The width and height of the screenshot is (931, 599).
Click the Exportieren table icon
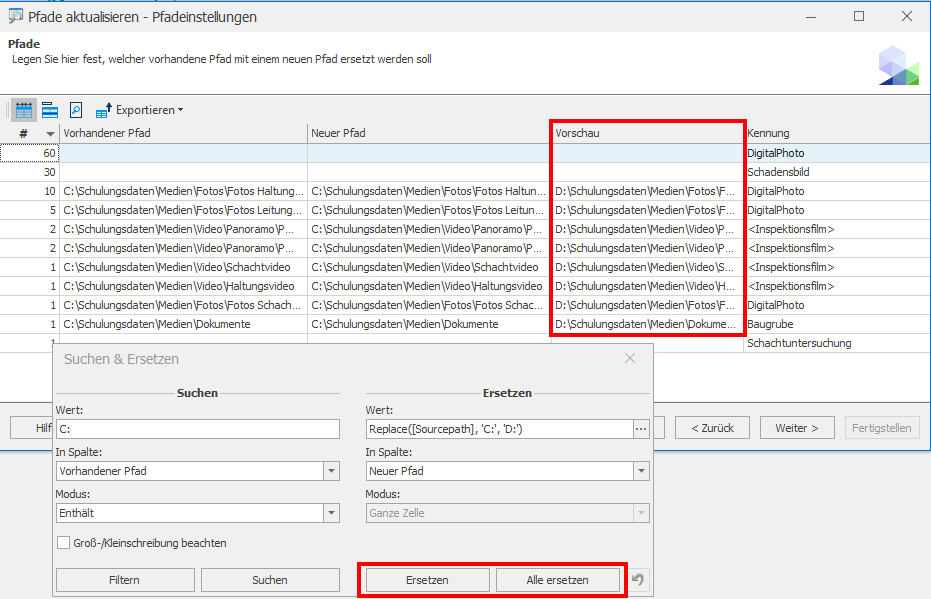coord(103,110)
